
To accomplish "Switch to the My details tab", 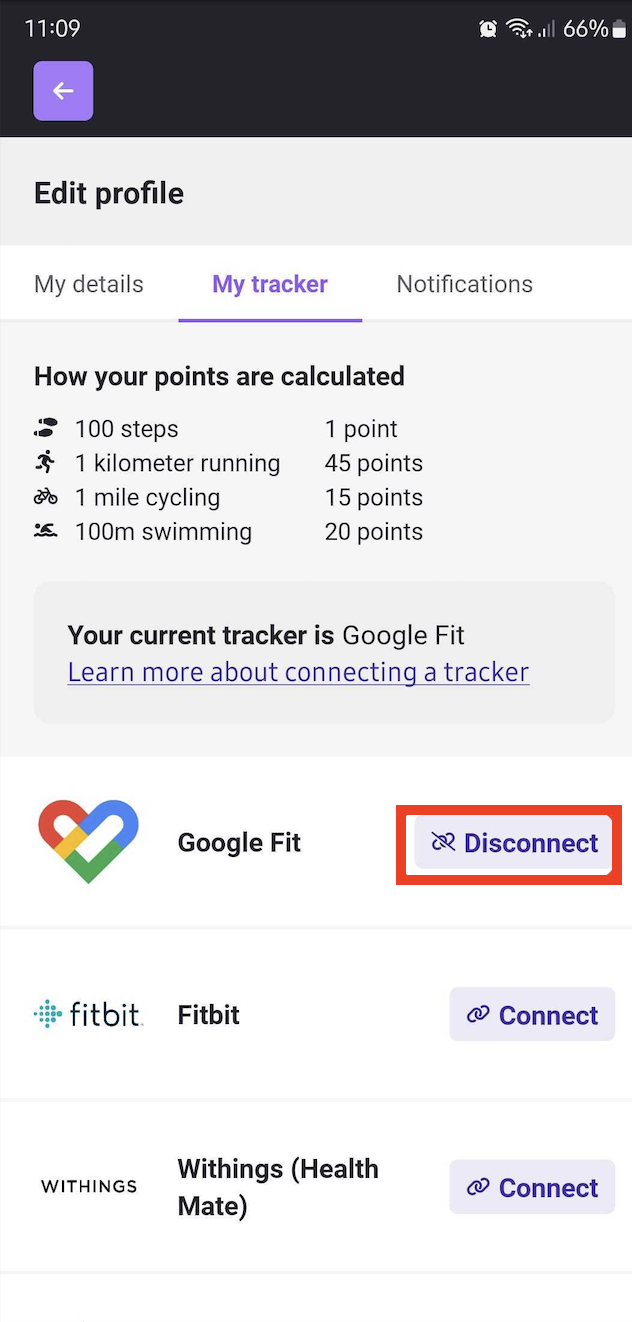I will pos(89,284).
